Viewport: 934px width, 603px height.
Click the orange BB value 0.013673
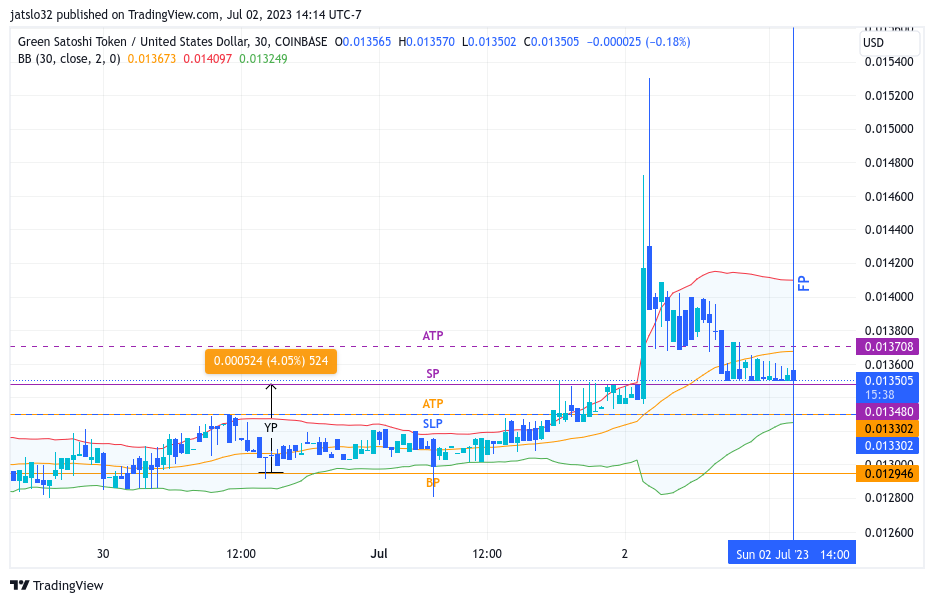(x=152, y=58)
